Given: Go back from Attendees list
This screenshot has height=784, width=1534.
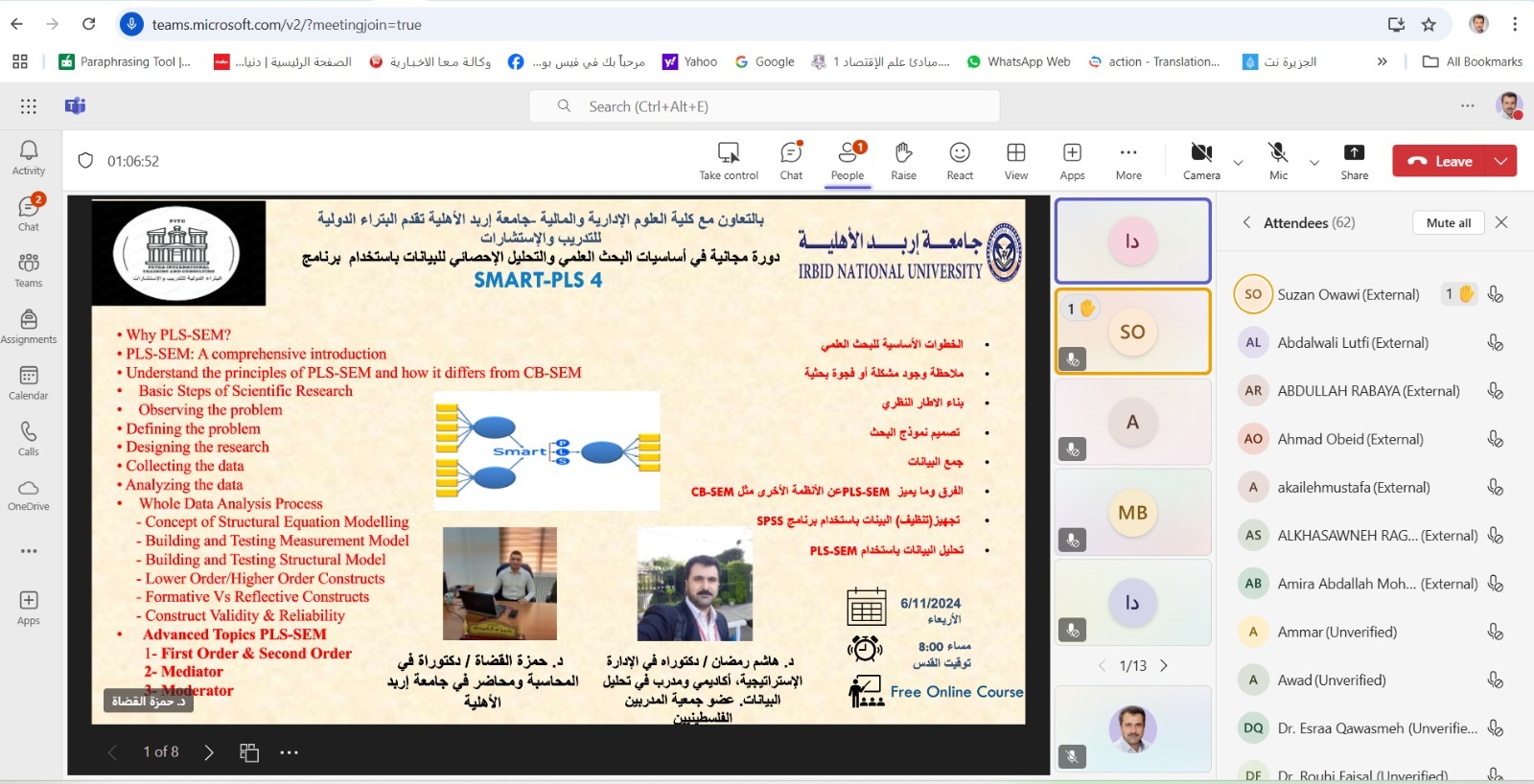Looking at the screenshot, I should point(1246,222).
